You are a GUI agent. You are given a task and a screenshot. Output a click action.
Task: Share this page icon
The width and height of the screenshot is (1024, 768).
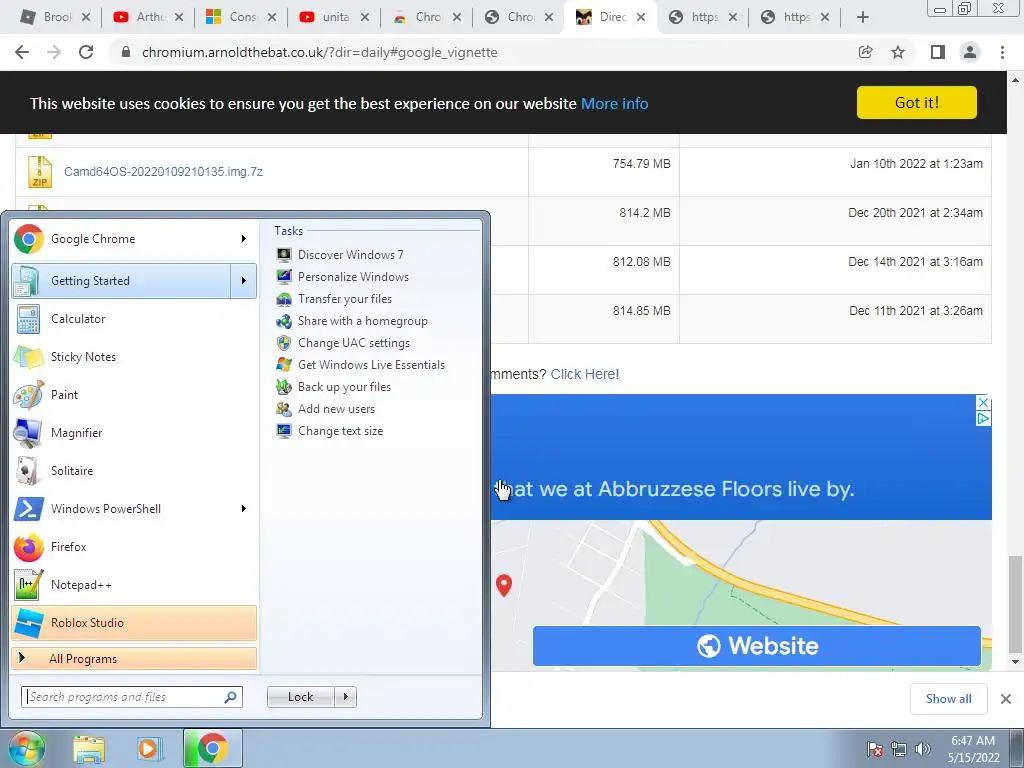coord(865,52)
